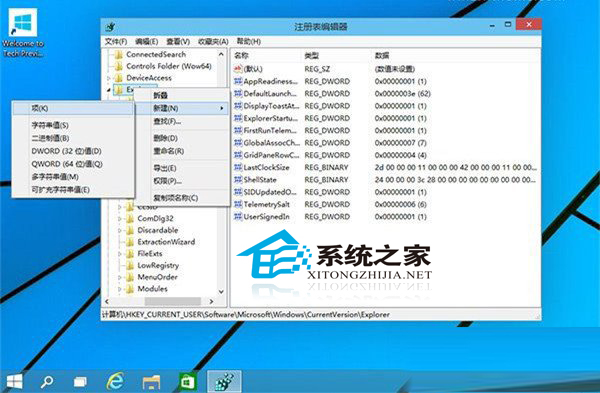This screenshot has width=600, height=393.
Task: Select 重命名(R) in the context menu
Action: click(x=181, y=151)
